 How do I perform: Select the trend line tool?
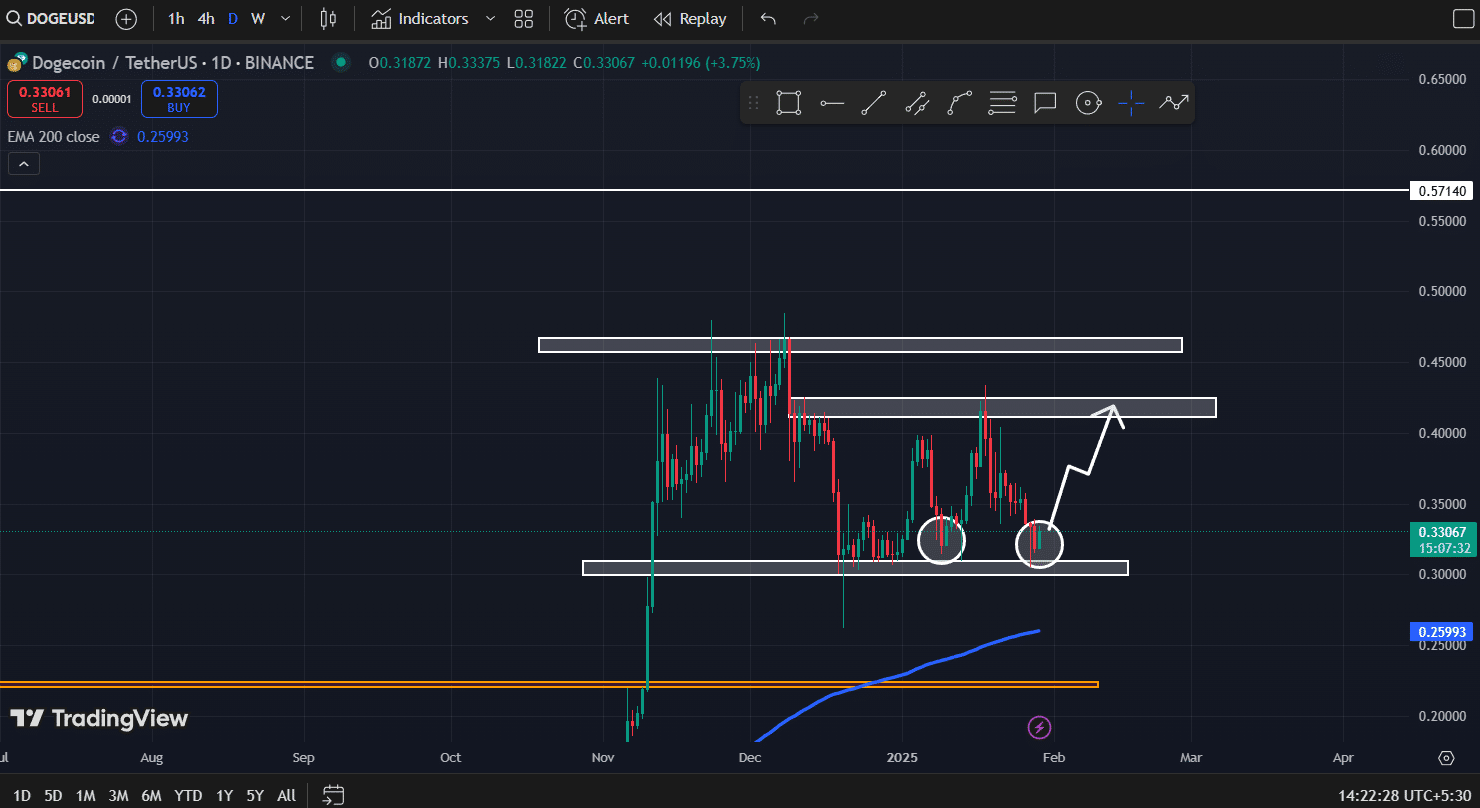873,103
